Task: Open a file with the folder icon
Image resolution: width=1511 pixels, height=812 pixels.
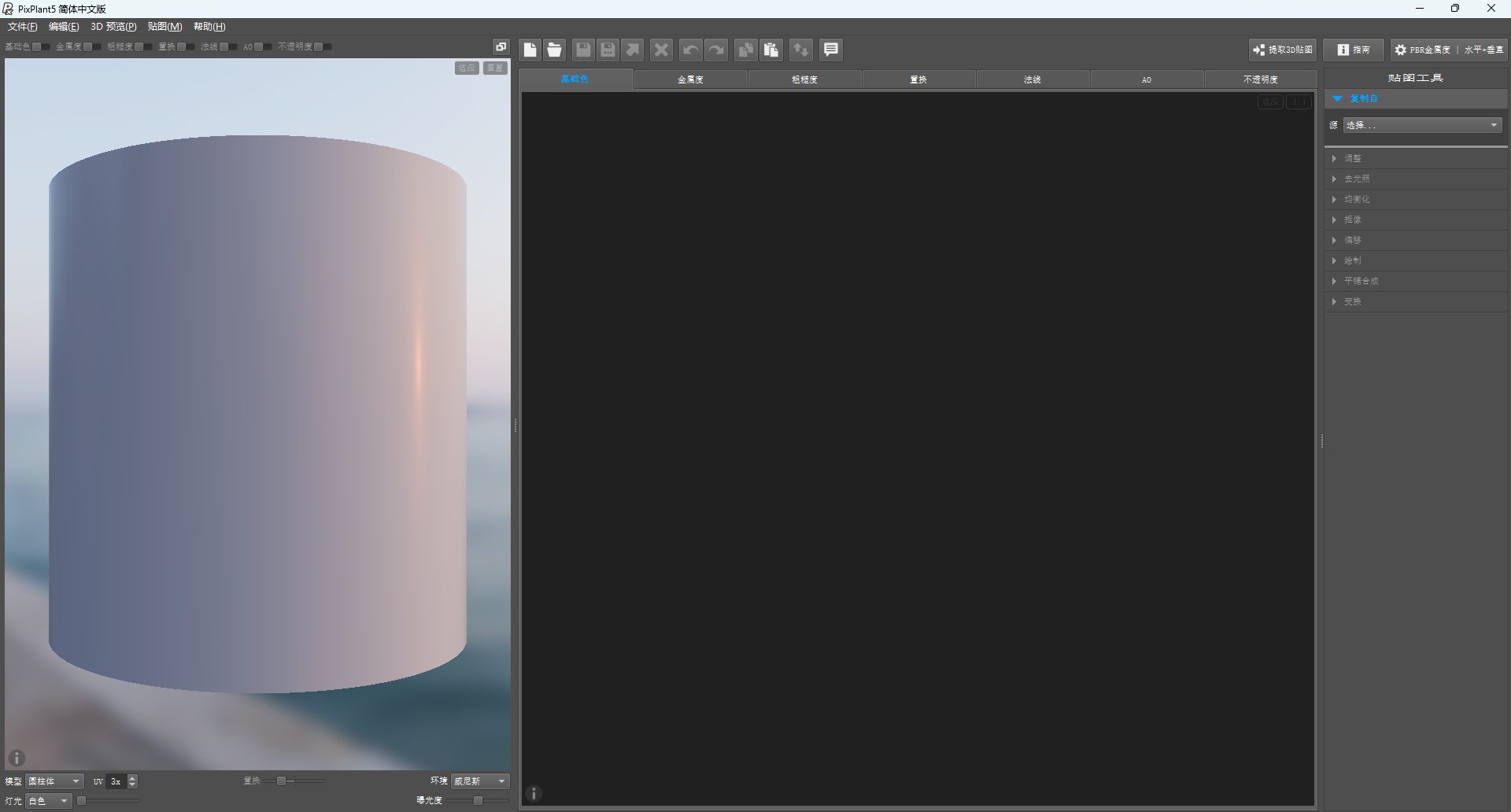Action: coord(555,50)
